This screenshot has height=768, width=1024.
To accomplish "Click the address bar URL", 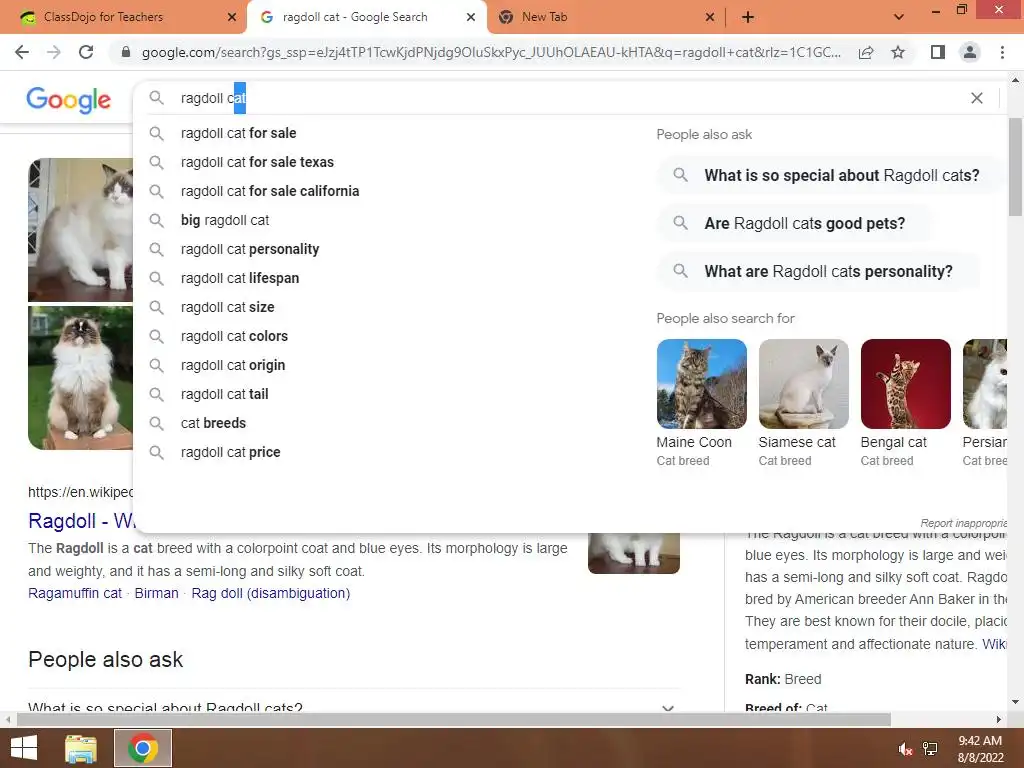I will point(491,52).
